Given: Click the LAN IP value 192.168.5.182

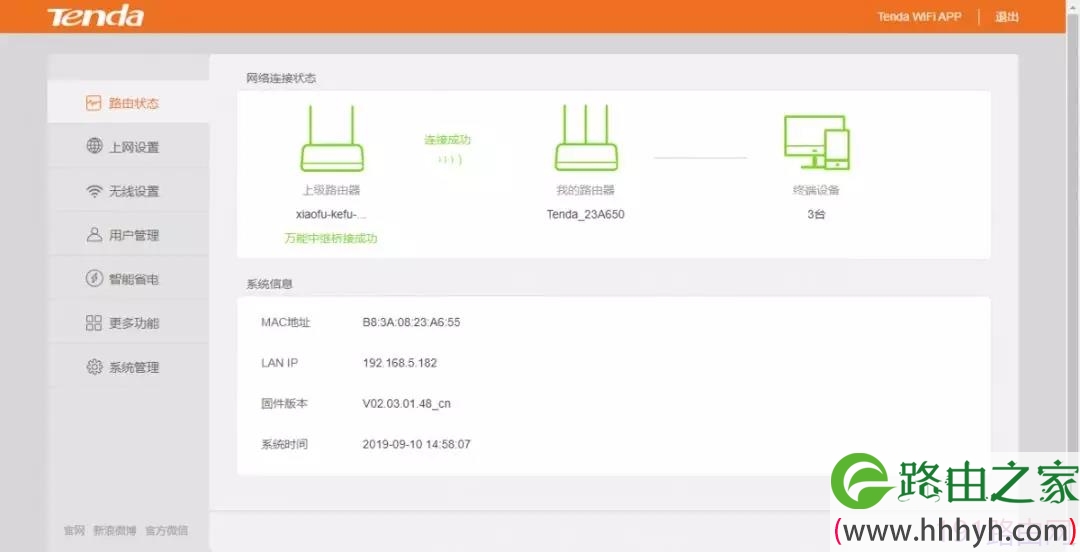Looking at the screenshot, I should (x=399, y=362).
